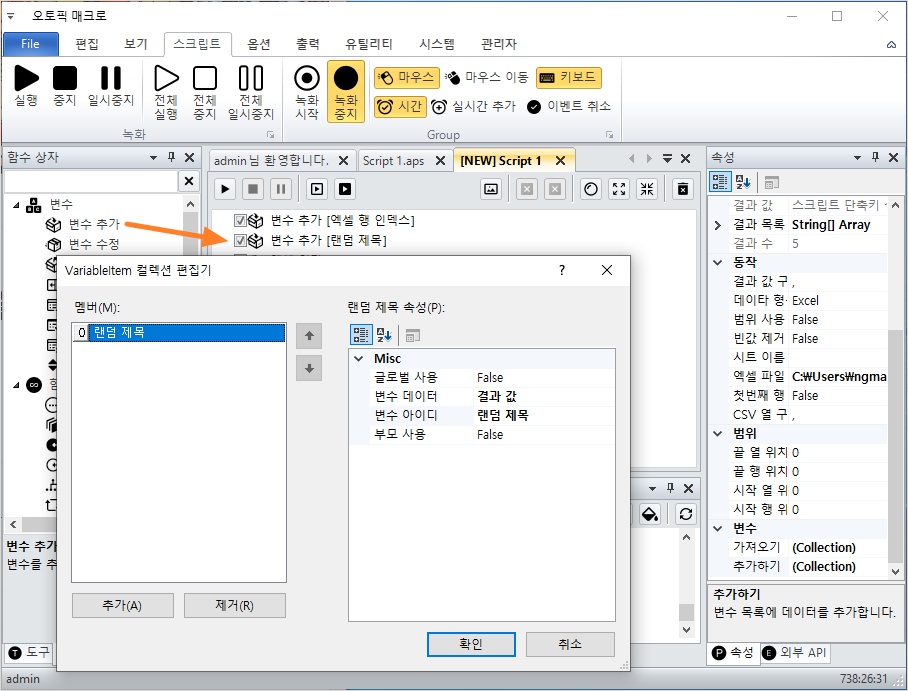Click the 일시중지 pause icon in ribbon

point(111,78)
